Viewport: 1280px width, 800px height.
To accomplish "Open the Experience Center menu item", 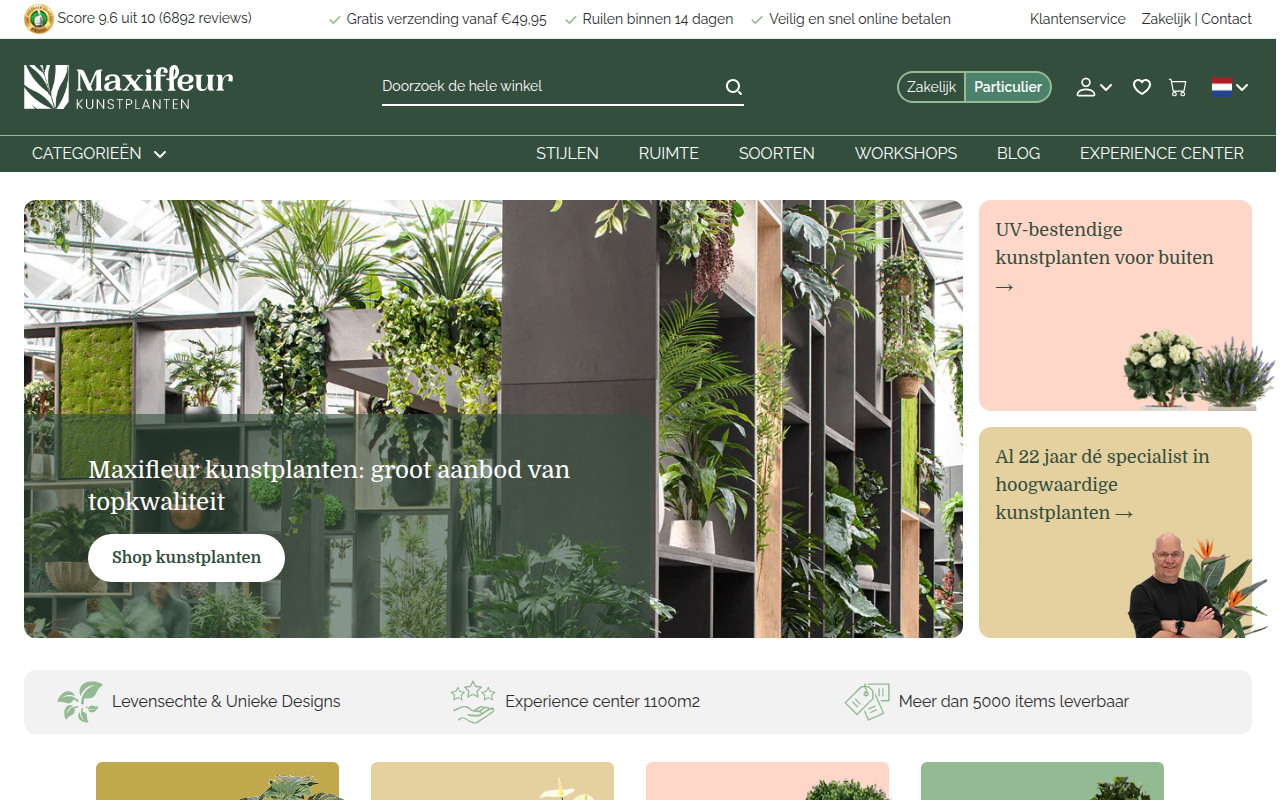I will pos(1162,153).
